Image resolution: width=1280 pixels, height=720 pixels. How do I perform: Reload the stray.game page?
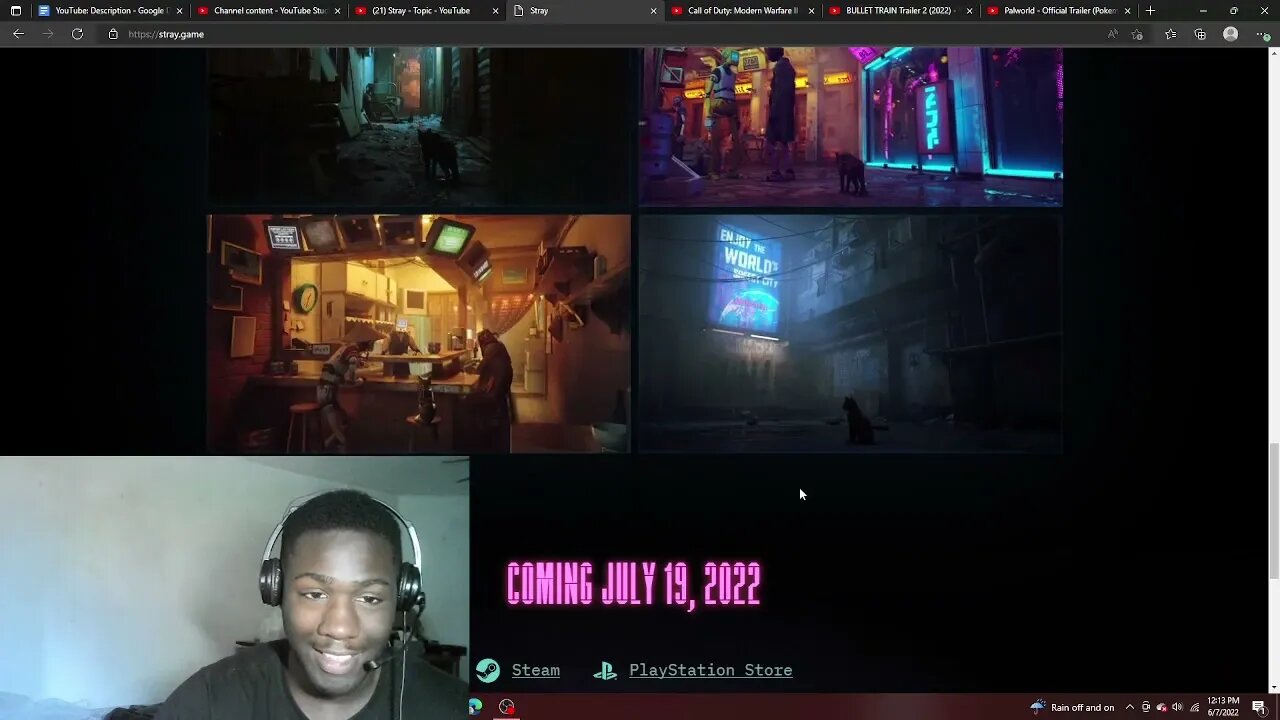[77, 34]
